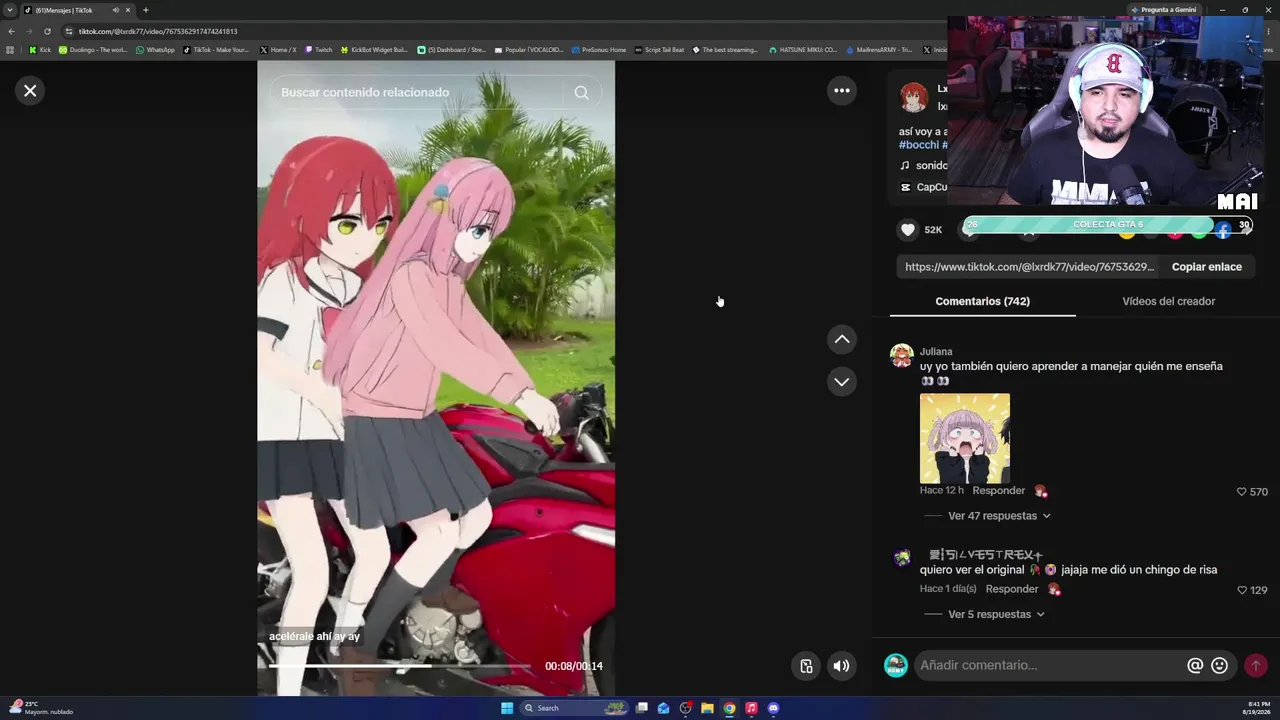Reload the browser page
This screenshot has height=720, width=1280.
point(47,31)
